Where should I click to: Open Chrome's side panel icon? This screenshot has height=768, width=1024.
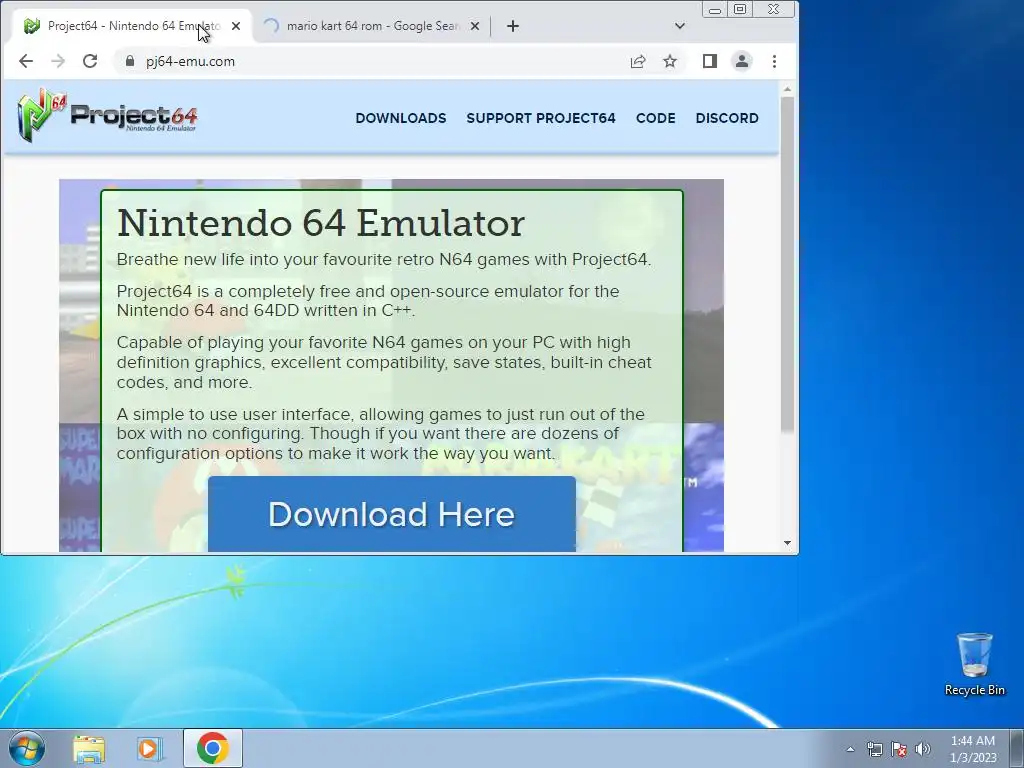pos(710,61)
